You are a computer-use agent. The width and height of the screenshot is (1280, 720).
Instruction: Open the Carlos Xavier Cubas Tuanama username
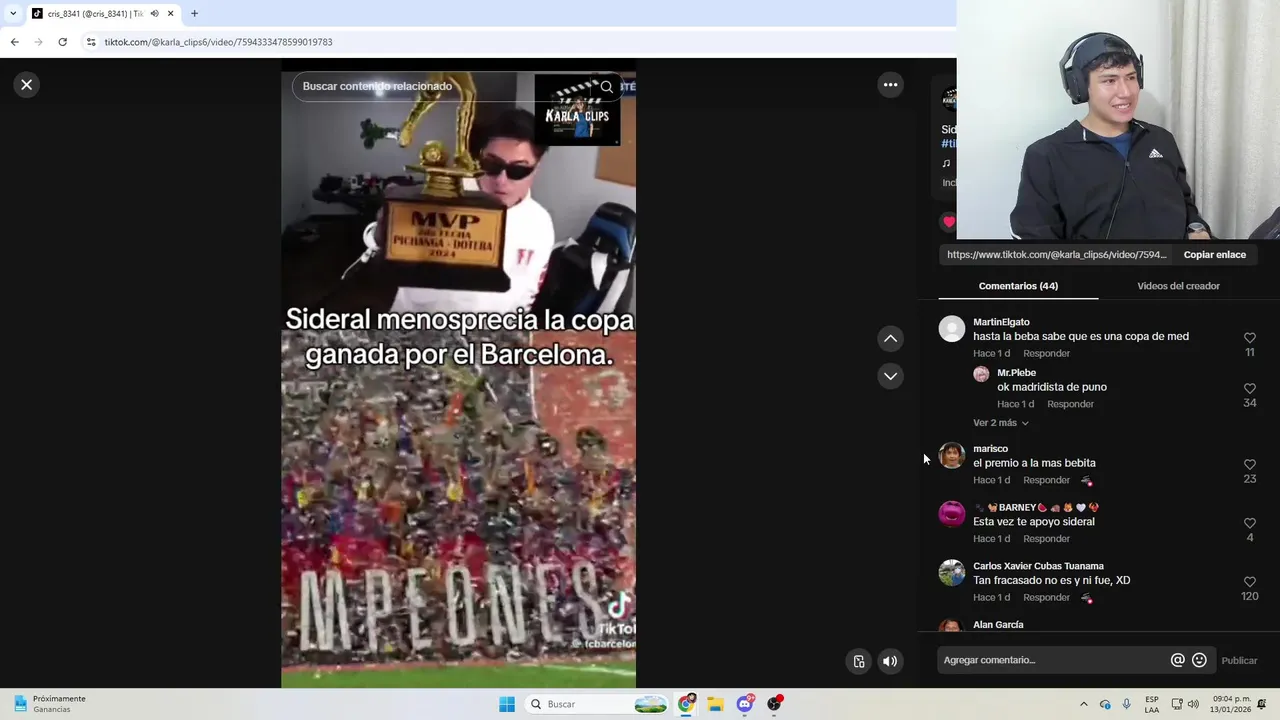coord(1038,566)
